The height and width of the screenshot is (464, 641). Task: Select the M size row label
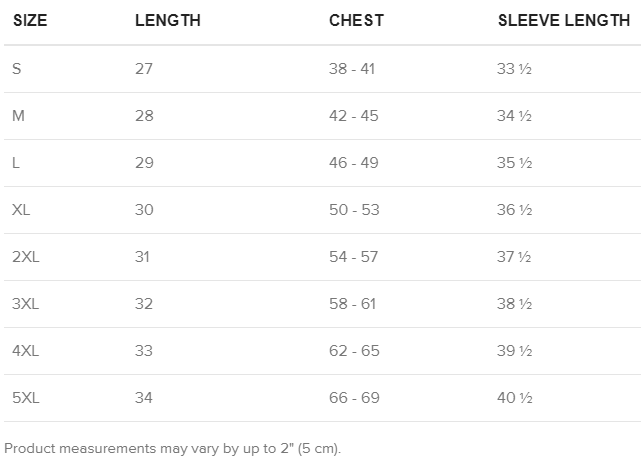tap(18, 116)
